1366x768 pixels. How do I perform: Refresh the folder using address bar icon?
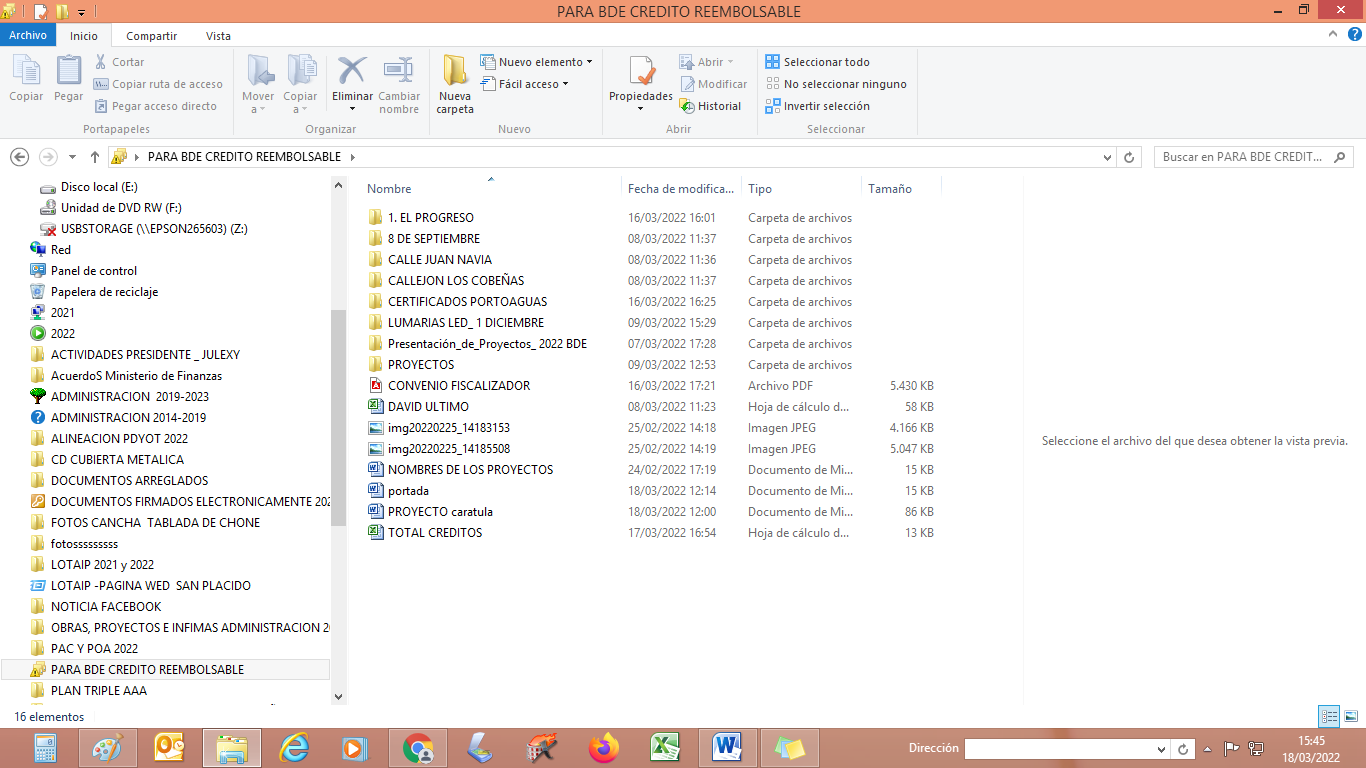(1130, 157)
